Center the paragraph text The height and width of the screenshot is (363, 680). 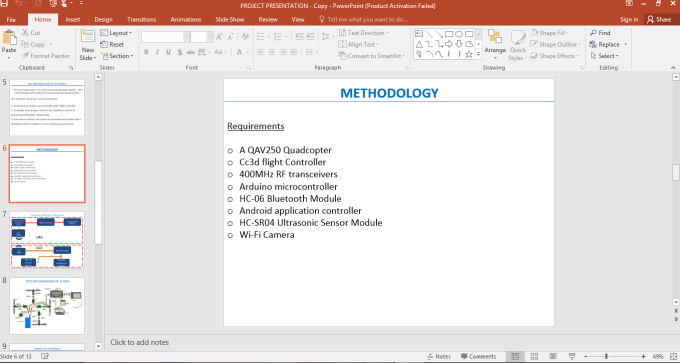(271, 52)
